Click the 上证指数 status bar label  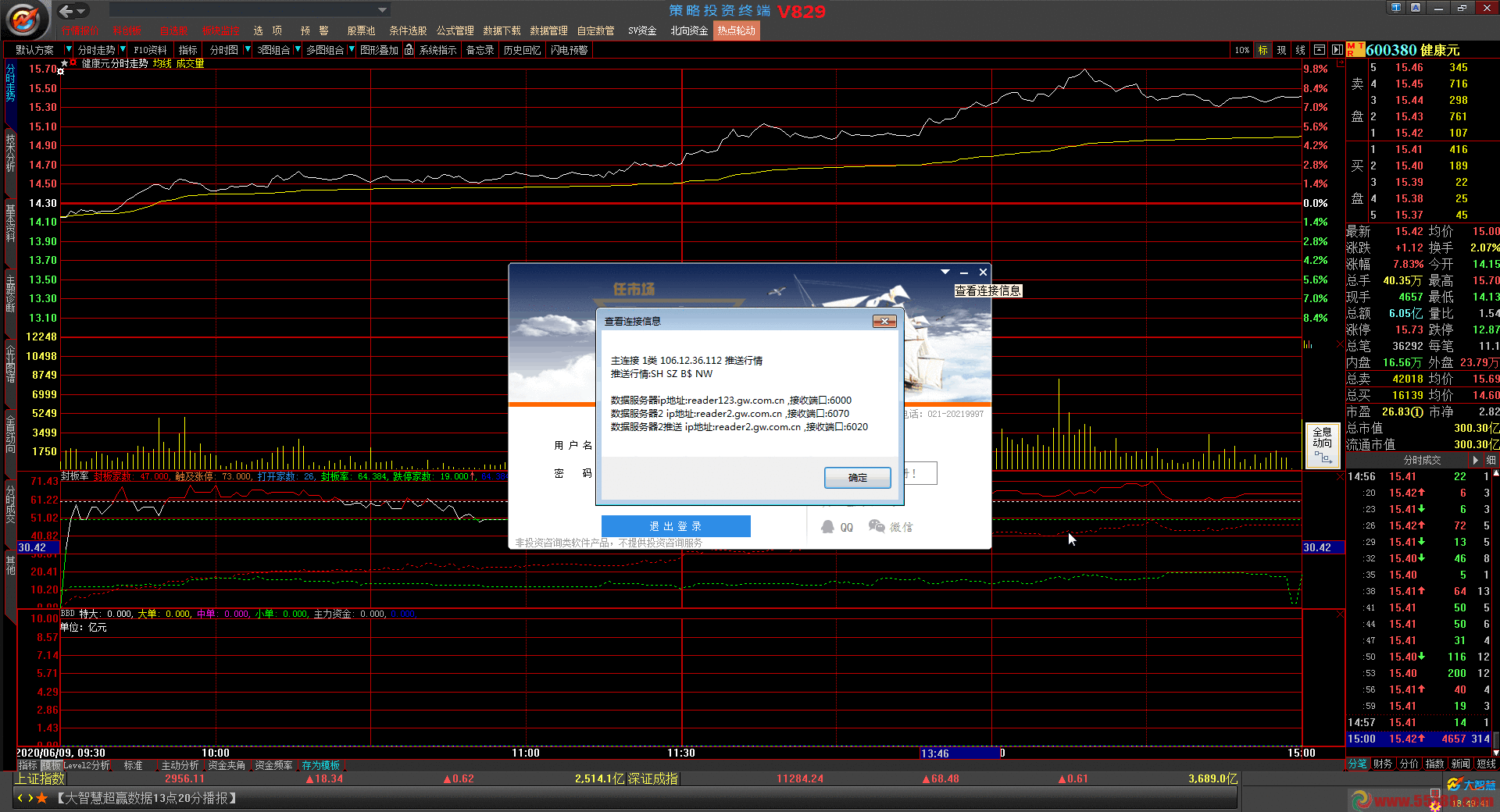click(41, 778)
